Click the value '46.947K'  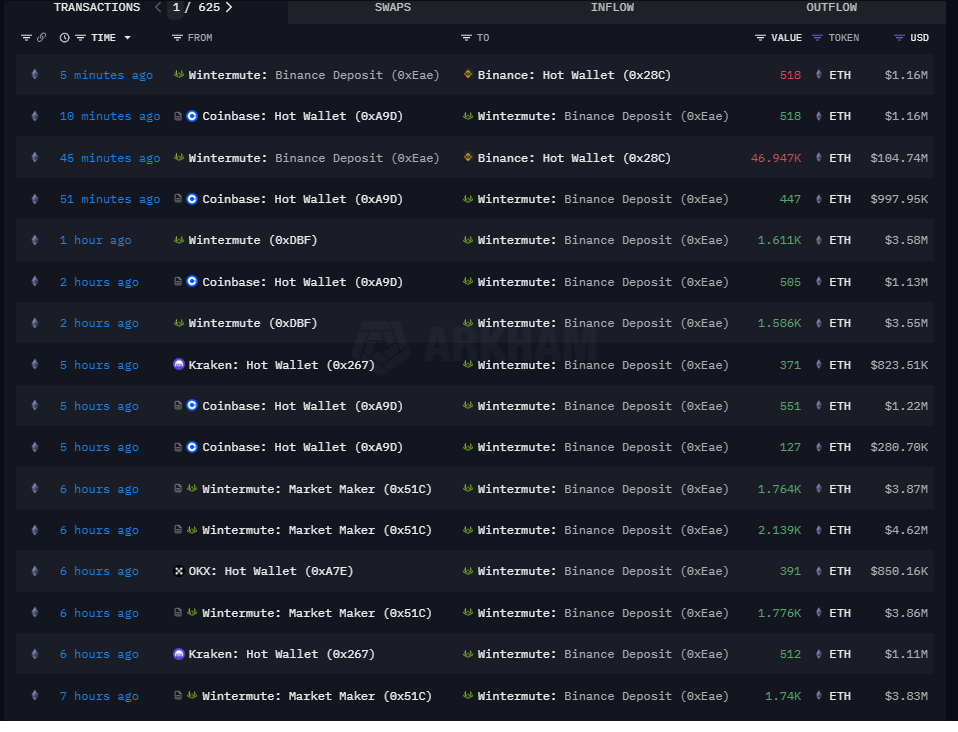tap(776, 158)
